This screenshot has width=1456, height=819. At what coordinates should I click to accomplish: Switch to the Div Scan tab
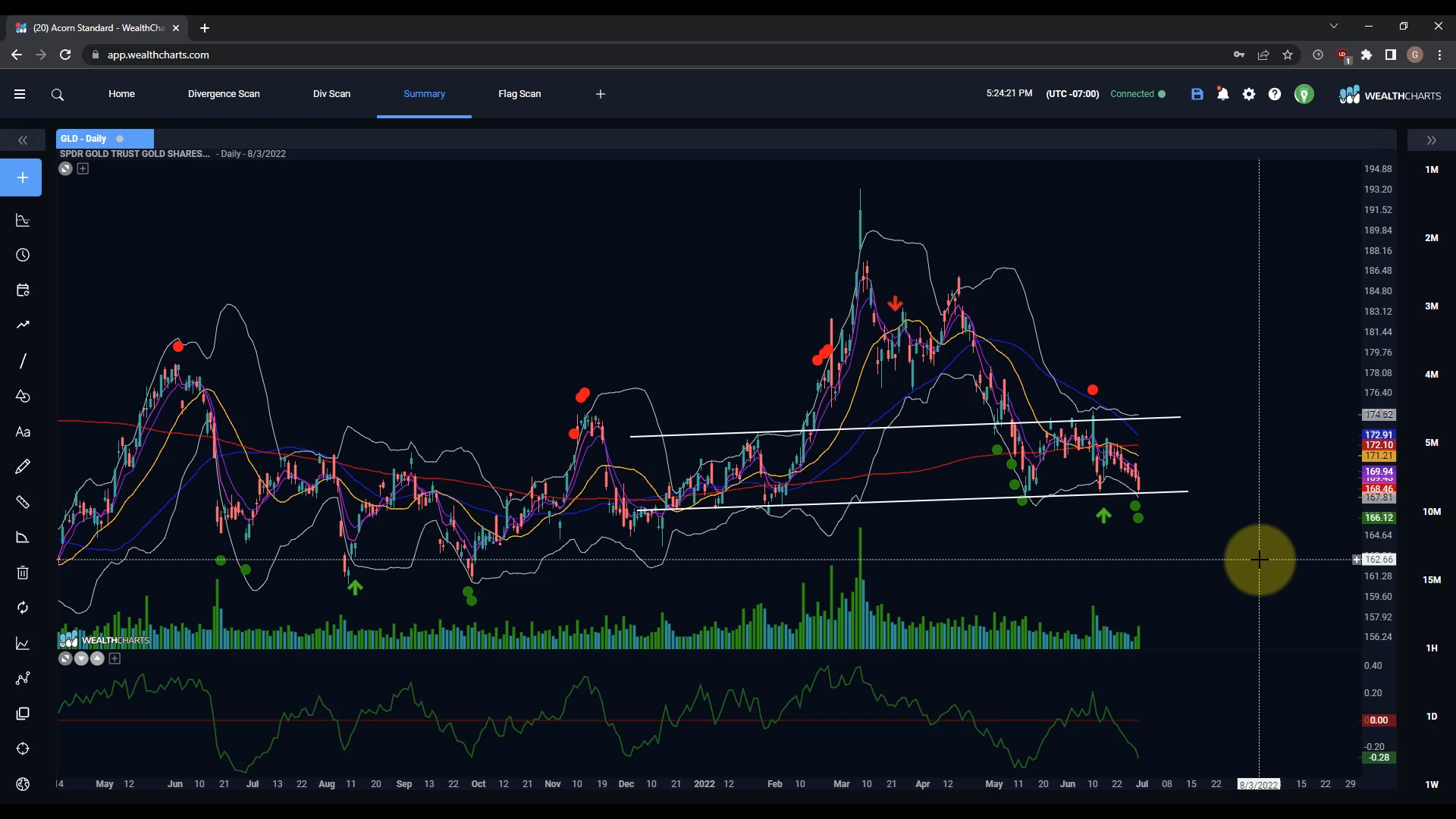(x=331, y=94)
